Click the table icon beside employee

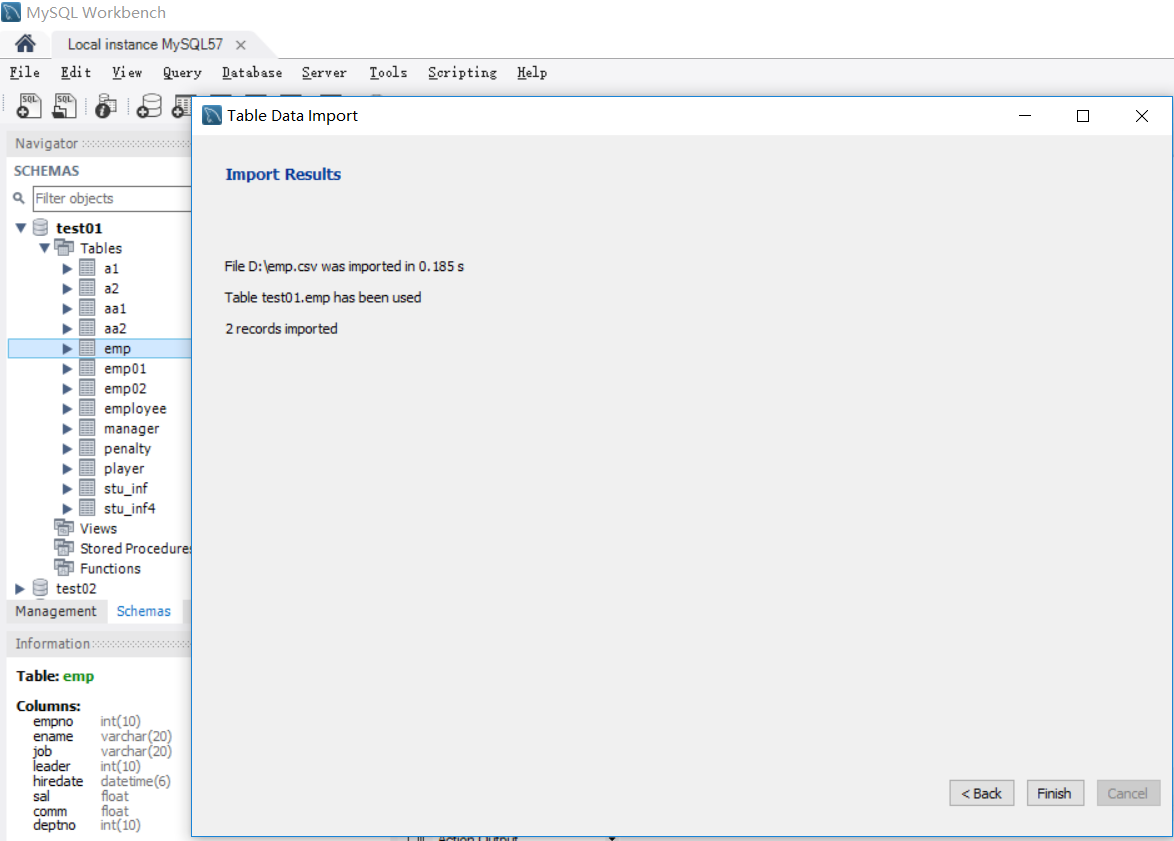pyautogui.click(x=87, y=408)
